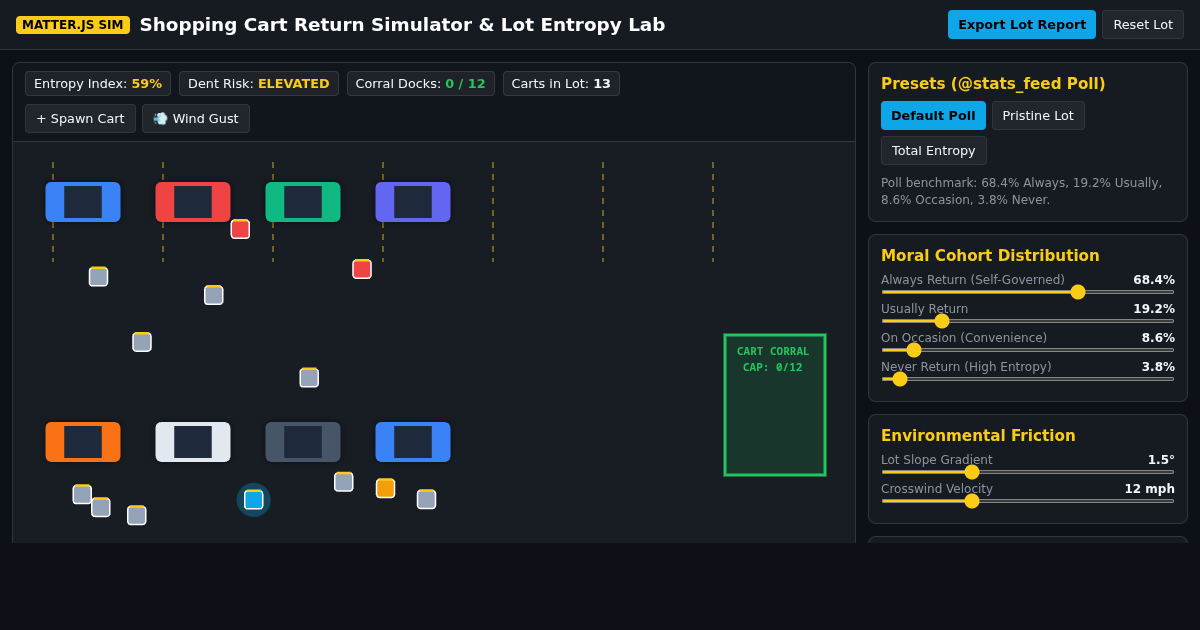Reset the lot simulation

tap(1143, 25)
